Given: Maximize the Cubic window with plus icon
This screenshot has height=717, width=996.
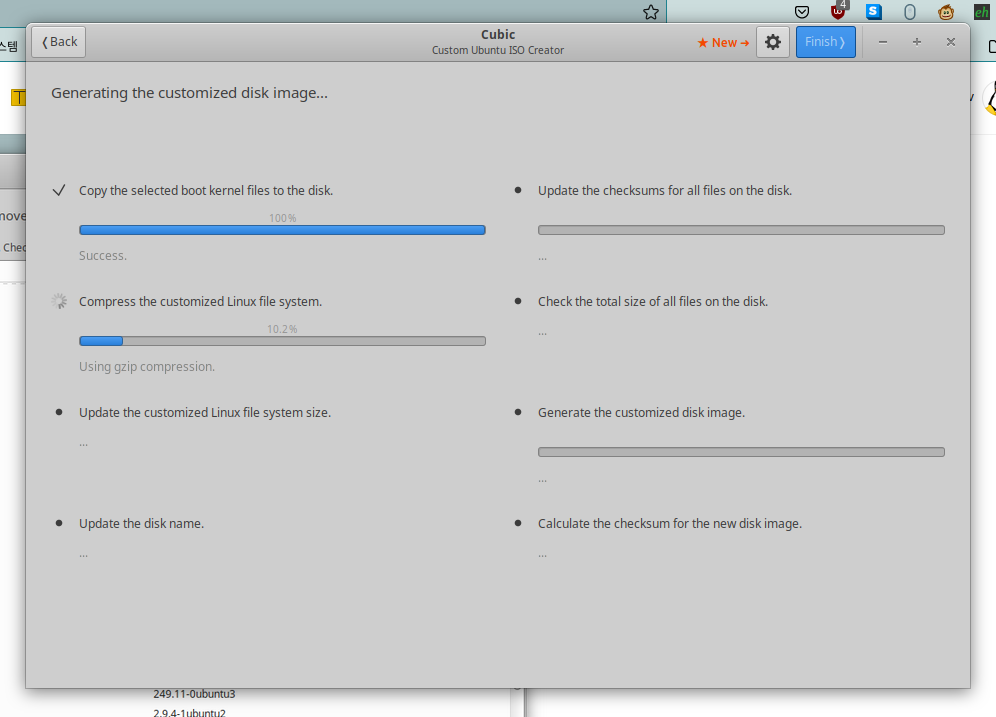Looking at the screenshot, I should click(917, 42).
